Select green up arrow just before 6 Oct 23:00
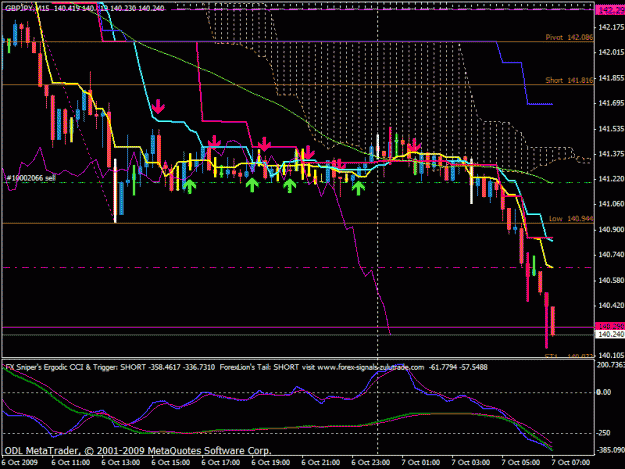625x469 pixels. 359,188
